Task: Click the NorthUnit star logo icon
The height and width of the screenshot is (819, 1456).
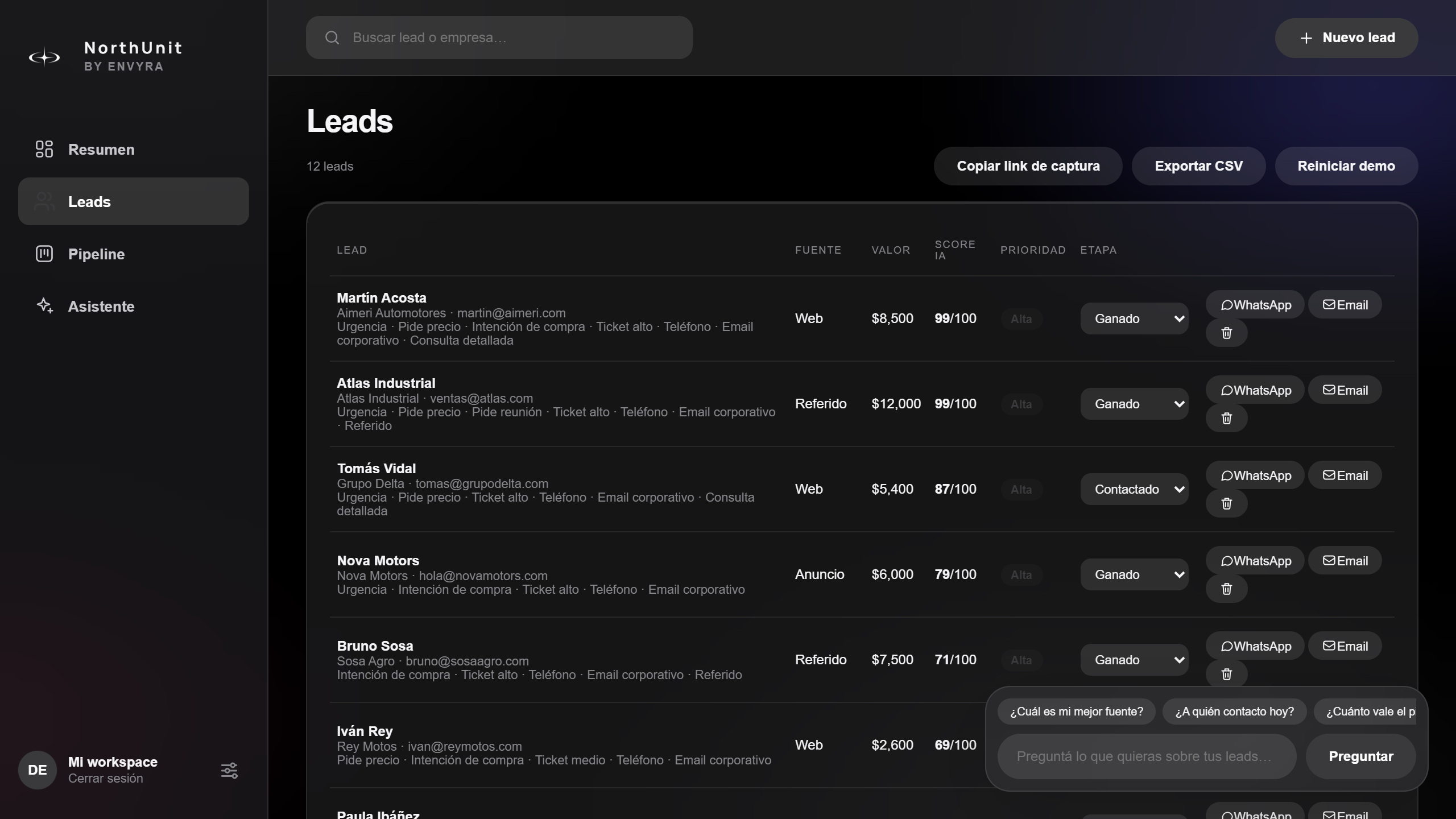Action: click(x=44, y=57)
